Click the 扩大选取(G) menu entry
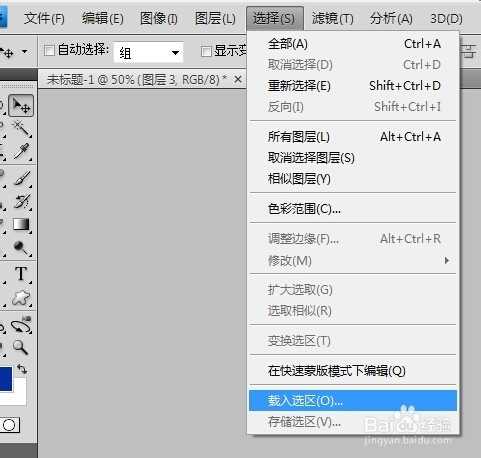 tap(353, 290)
